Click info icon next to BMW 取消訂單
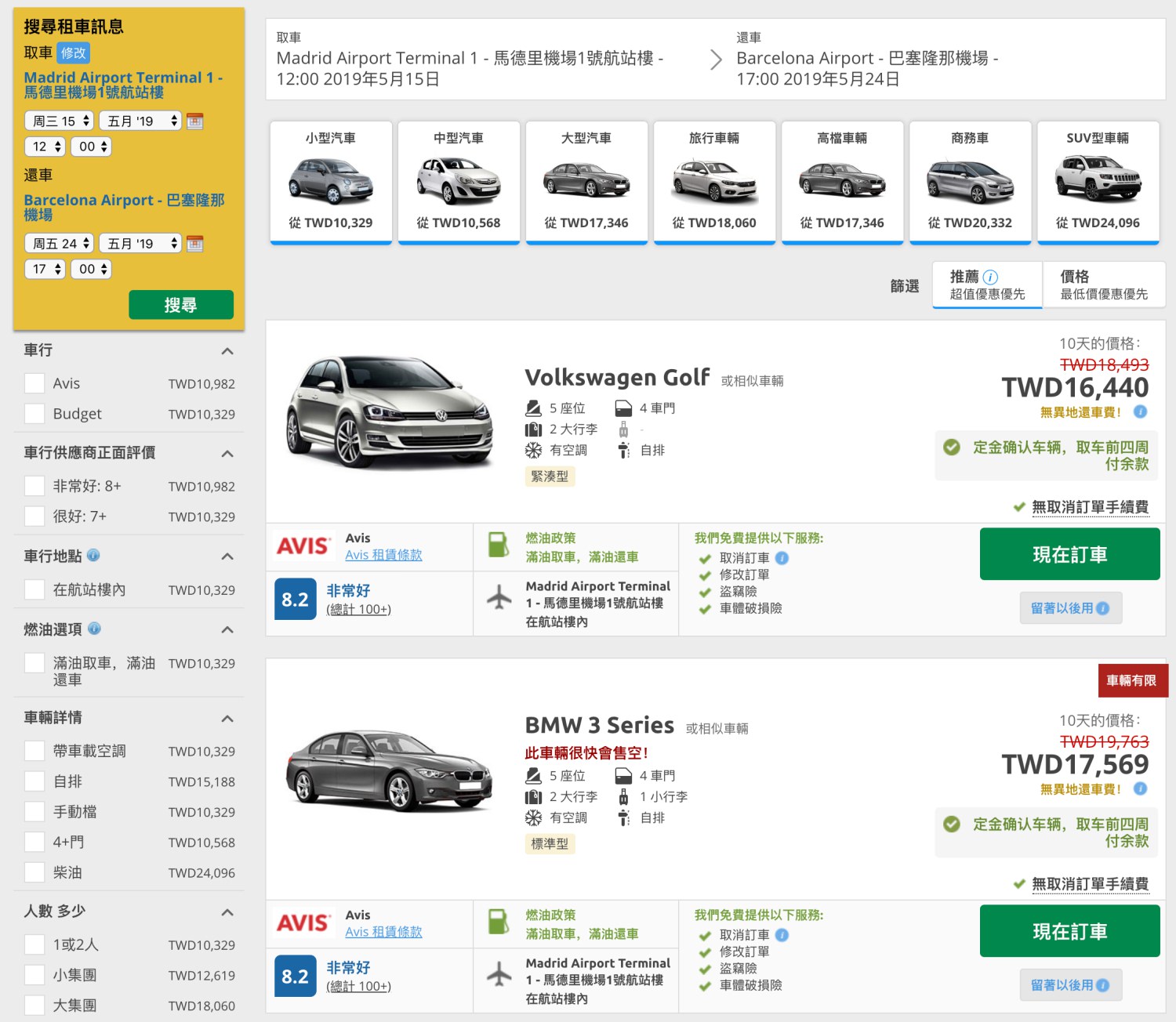1176x1022 pixels. (x=782, y=935)
